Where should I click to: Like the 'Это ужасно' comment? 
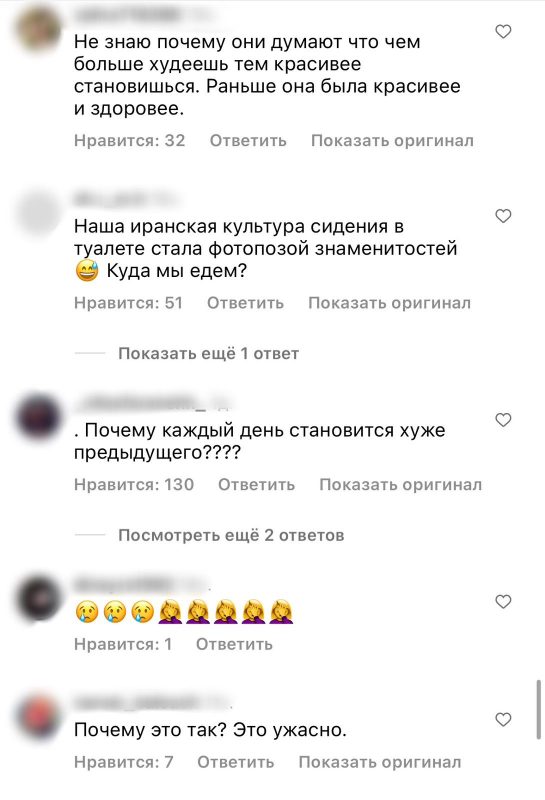click(x=503, y=719)
